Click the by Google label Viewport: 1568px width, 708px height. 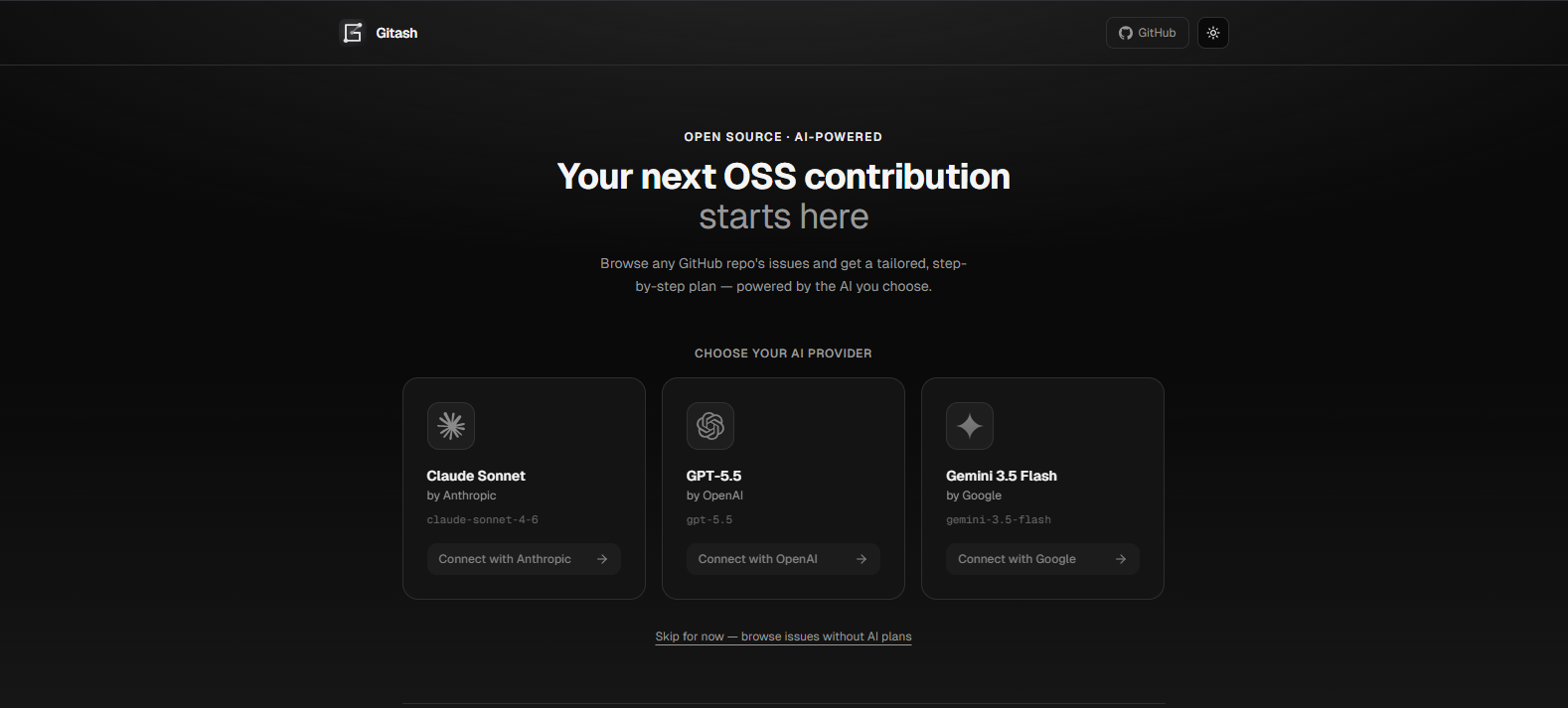coord(974,496)
